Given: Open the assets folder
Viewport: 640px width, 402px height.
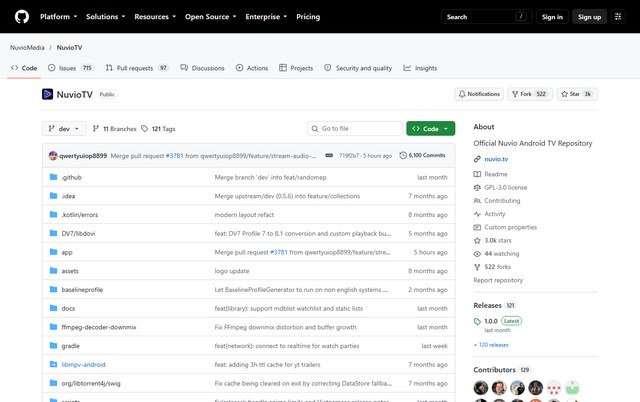Looking at the screenshot, I should pos(70,271).
